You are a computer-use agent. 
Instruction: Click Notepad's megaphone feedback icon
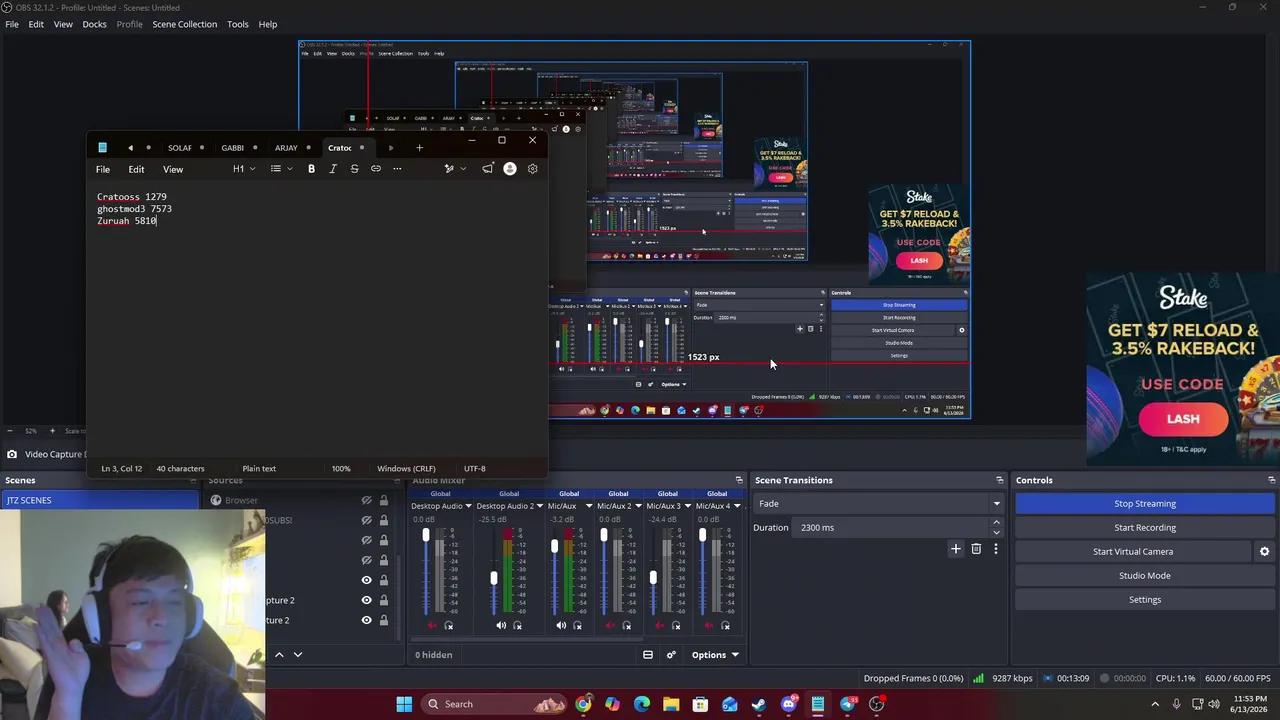pos(487,169)
